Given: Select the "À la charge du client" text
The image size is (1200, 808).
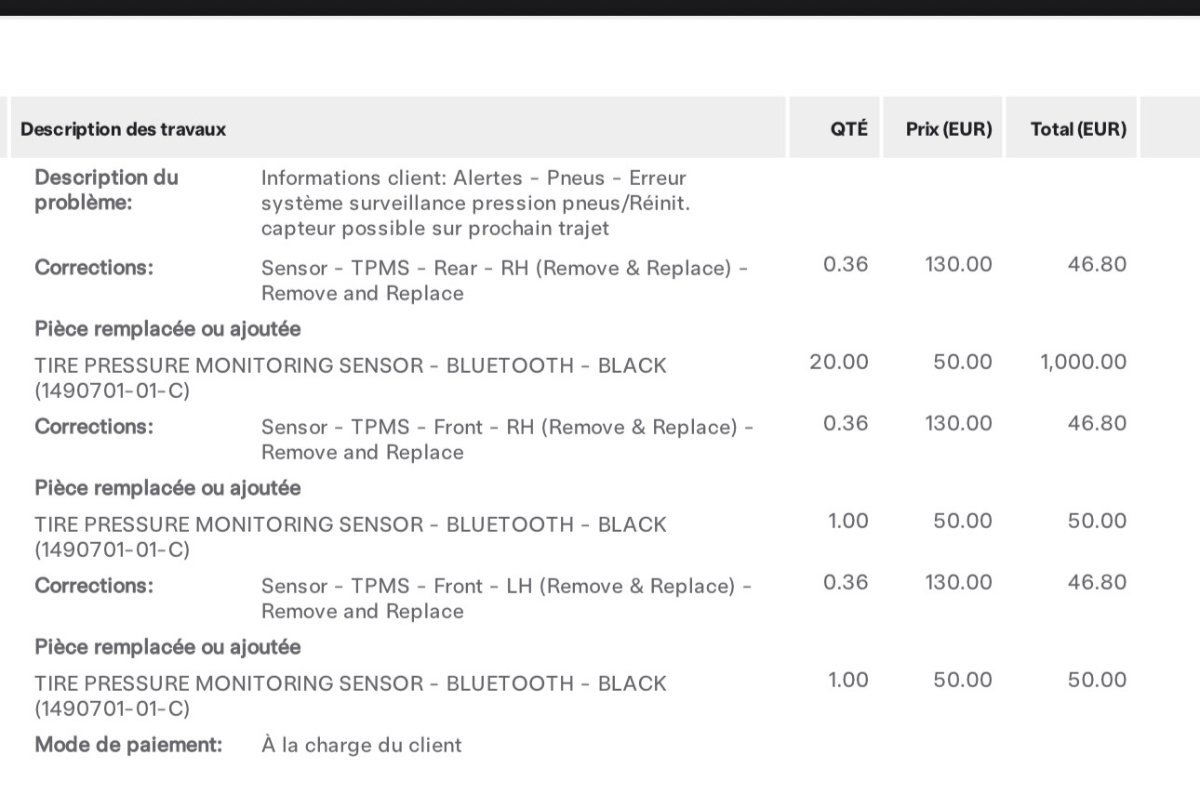Looking at the screenshot, I should [361, 744].
